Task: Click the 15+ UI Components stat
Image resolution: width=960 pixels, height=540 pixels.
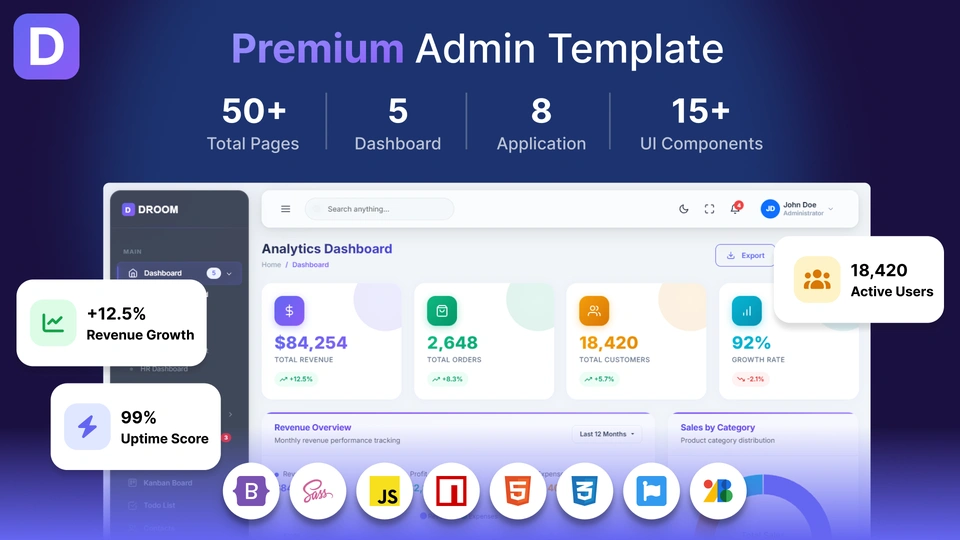Action: pyautogui.click(x=701, y=123)
